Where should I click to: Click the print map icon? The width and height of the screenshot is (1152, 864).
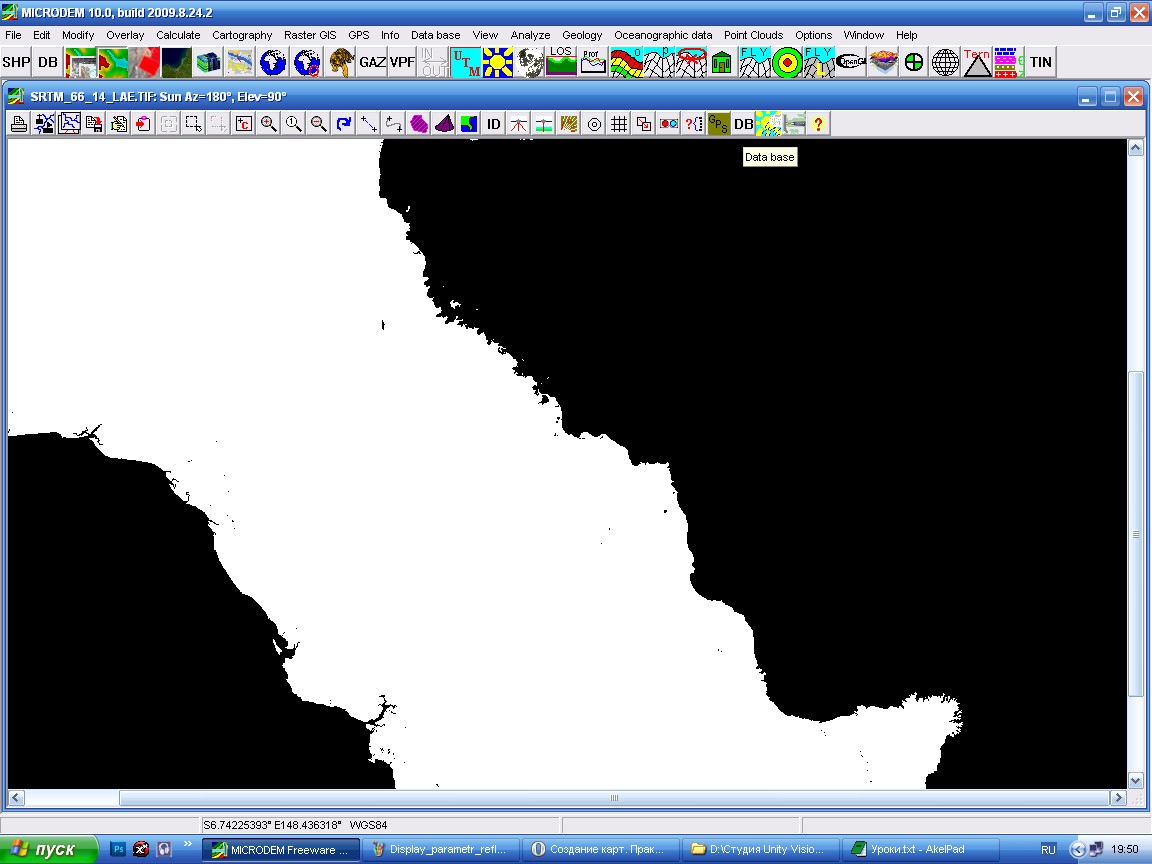click(x=19, y=124)
